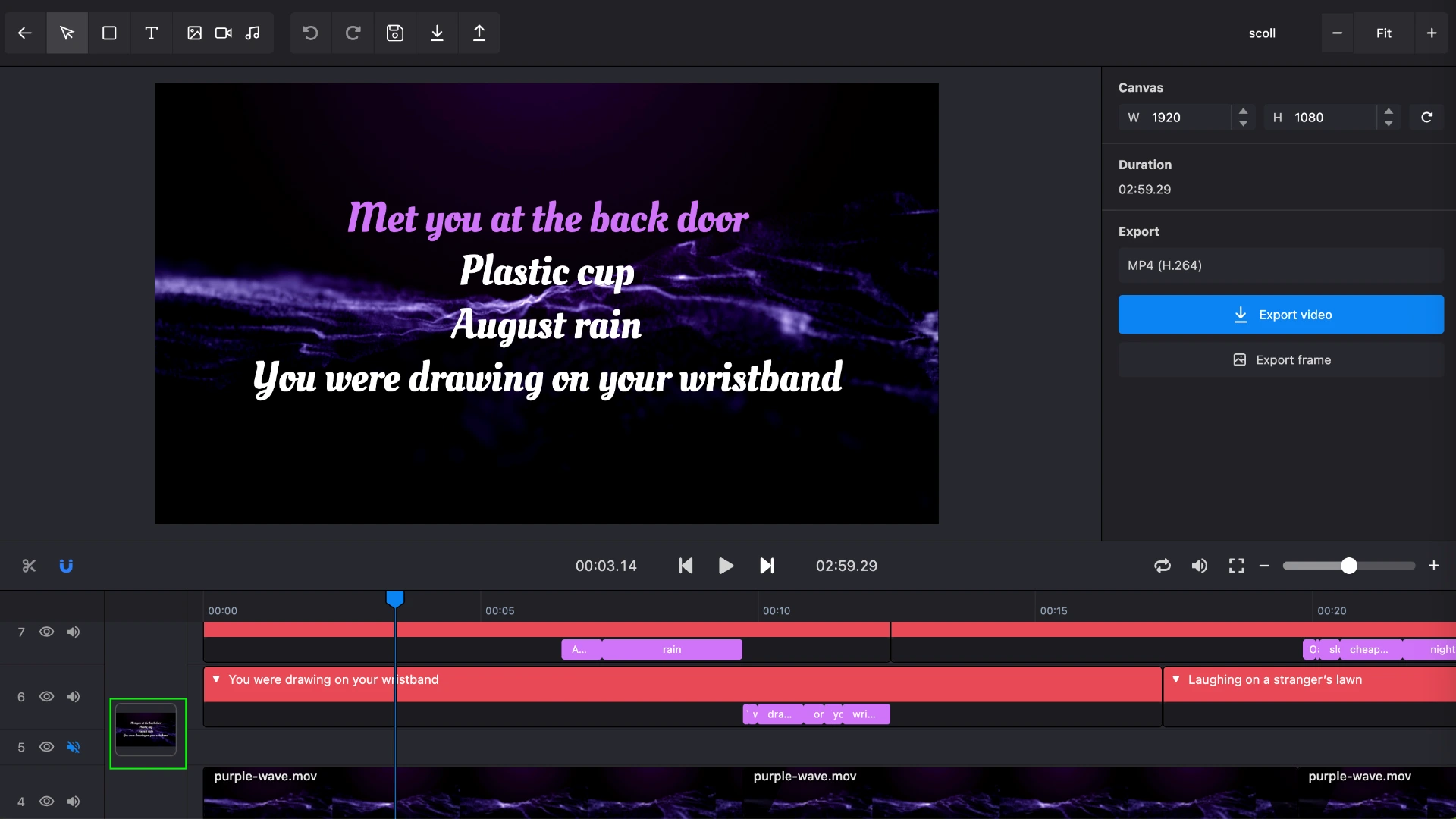Fit the canvas to view
Viewport: 1456px width, 819px height.
tap(1384, 33)
